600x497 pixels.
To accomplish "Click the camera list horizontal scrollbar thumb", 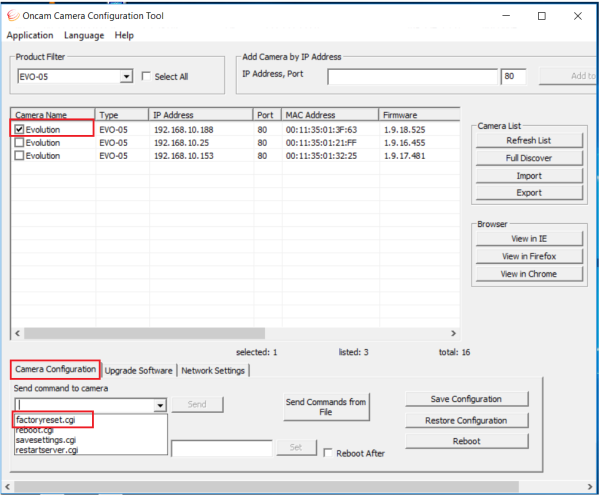I will (145, 333).
